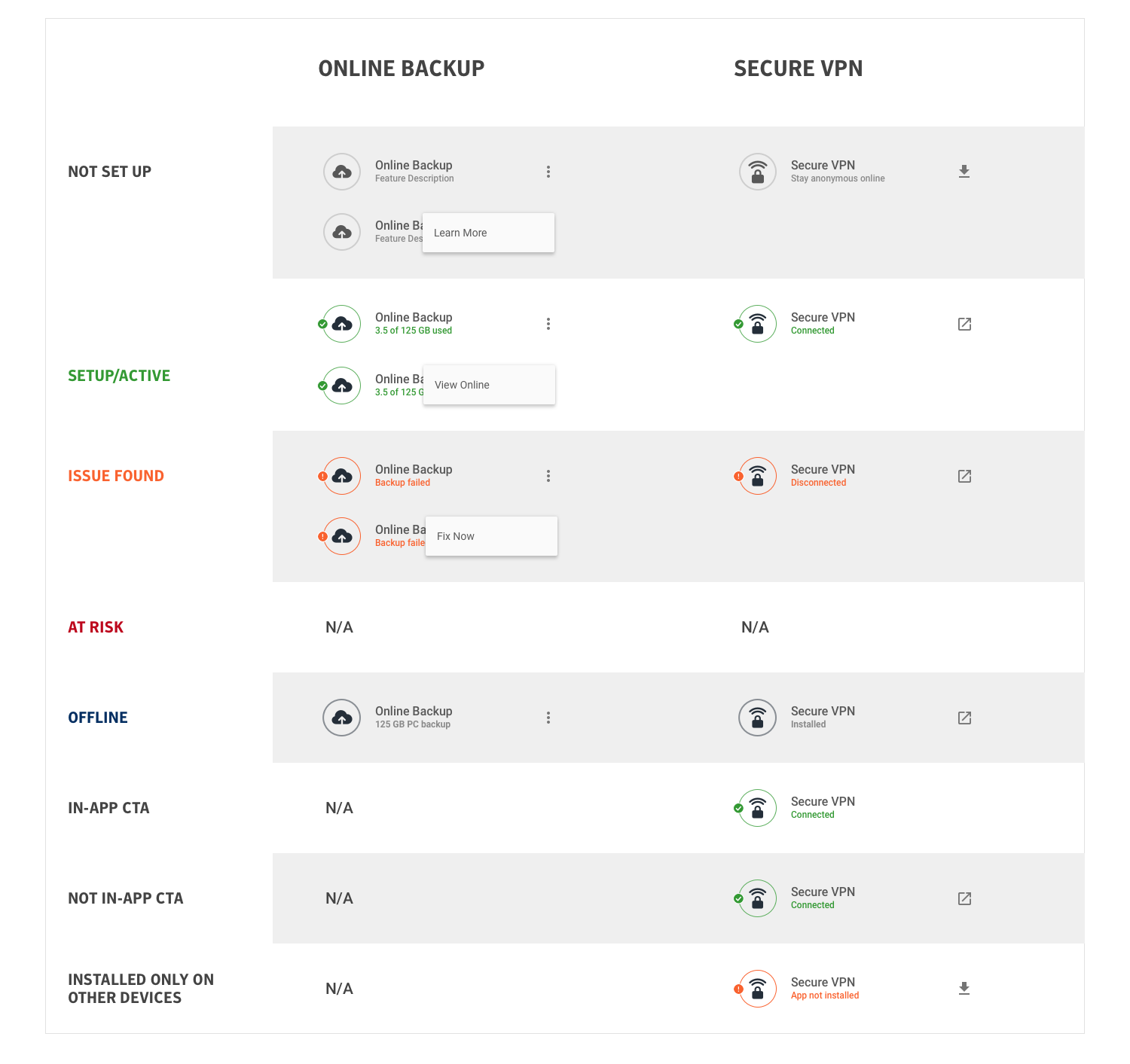The height and width of the screenshot is (1064, 1130).
Task: Click download icon beside Stay anonymous online
Action: pyautogui.click(x=964, y=172)
